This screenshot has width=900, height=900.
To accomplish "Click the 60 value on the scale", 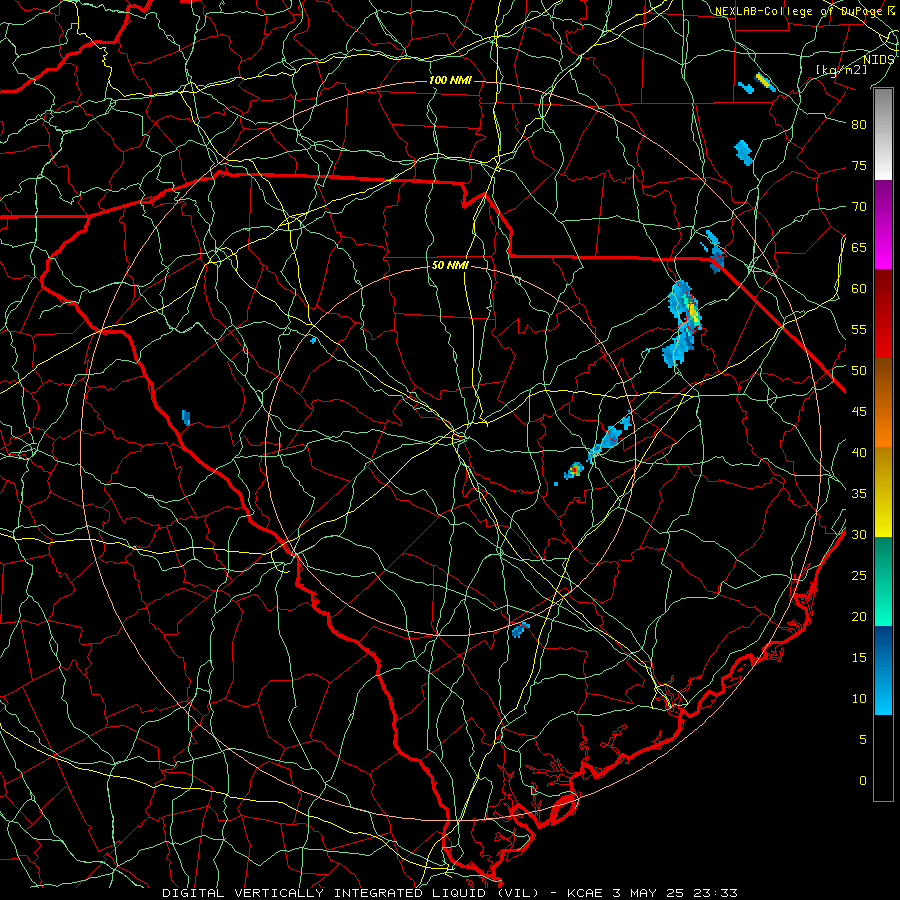I will coord(859,289).
